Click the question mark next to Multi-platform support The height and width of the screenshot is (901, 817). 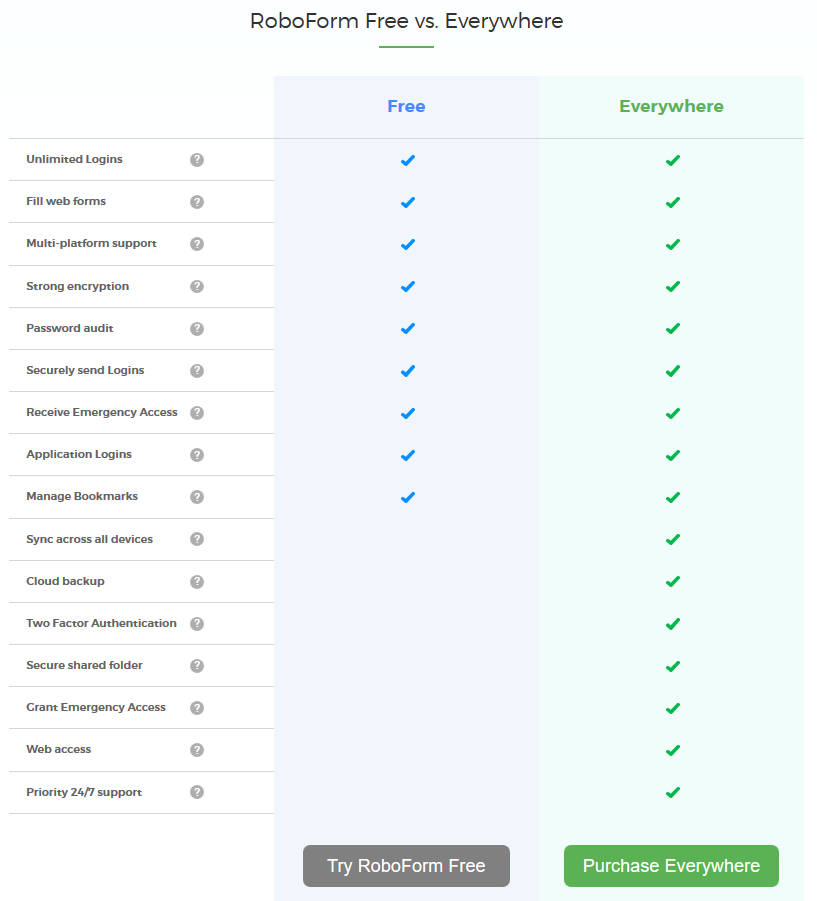[197, 244]
